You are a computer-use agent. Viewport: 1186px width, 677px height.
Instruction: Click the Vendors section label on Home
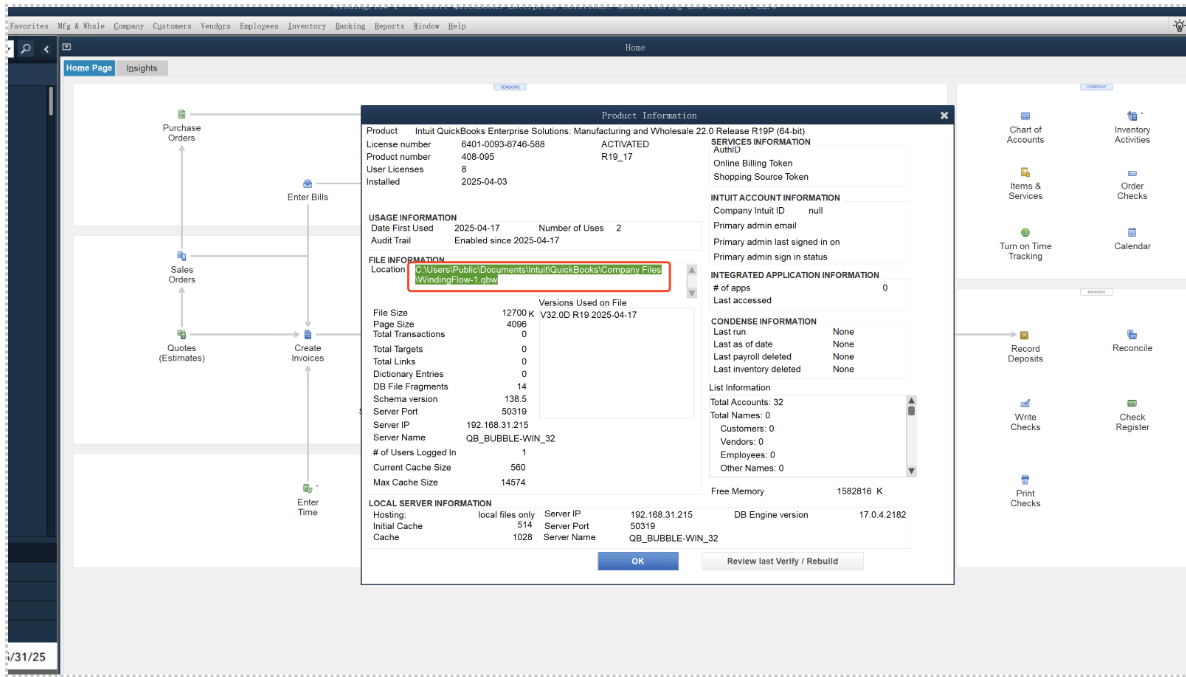point(510,87)
